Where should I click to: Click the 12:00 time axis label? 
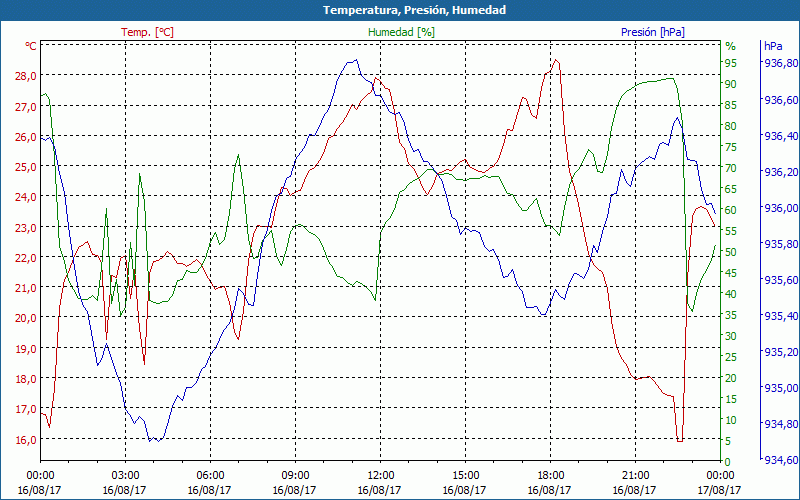coord(380,476)
